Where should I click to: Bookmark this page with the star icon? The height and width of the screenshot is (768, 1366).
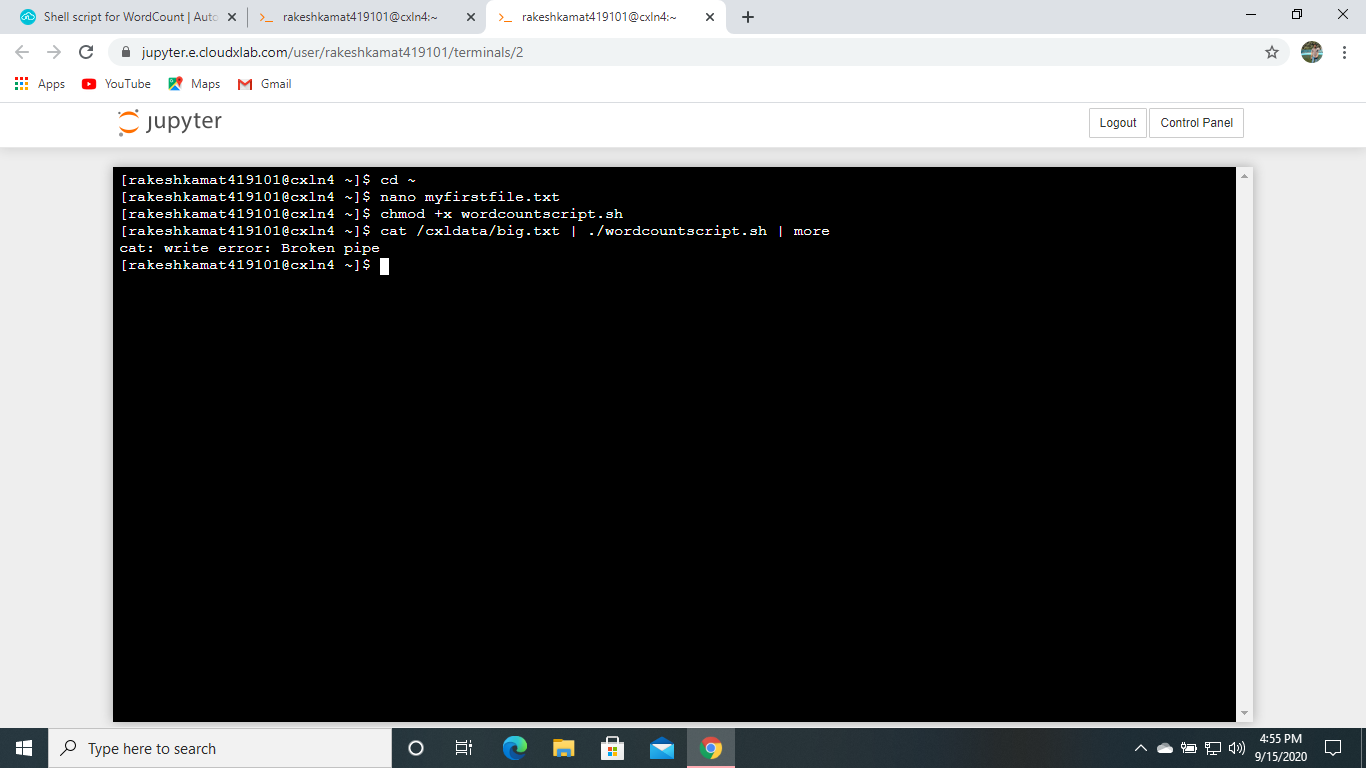coord(1272,52)
